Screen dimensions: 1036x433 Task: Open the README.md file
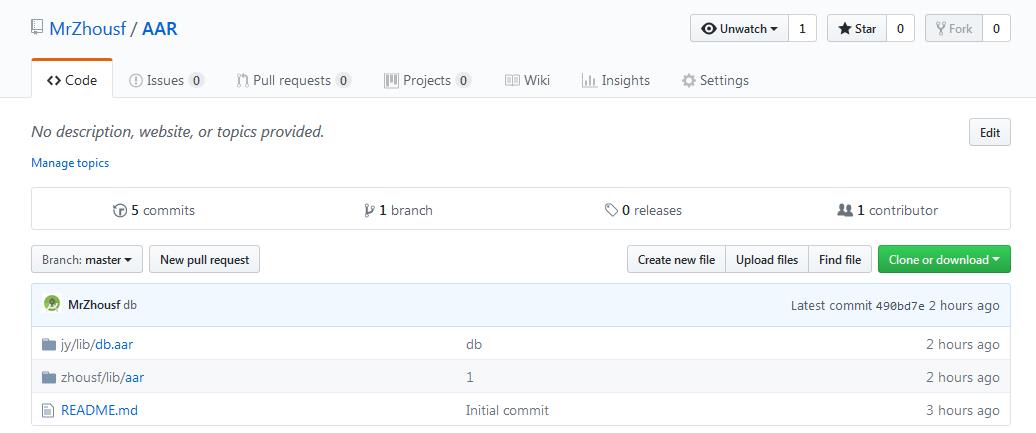99,411
